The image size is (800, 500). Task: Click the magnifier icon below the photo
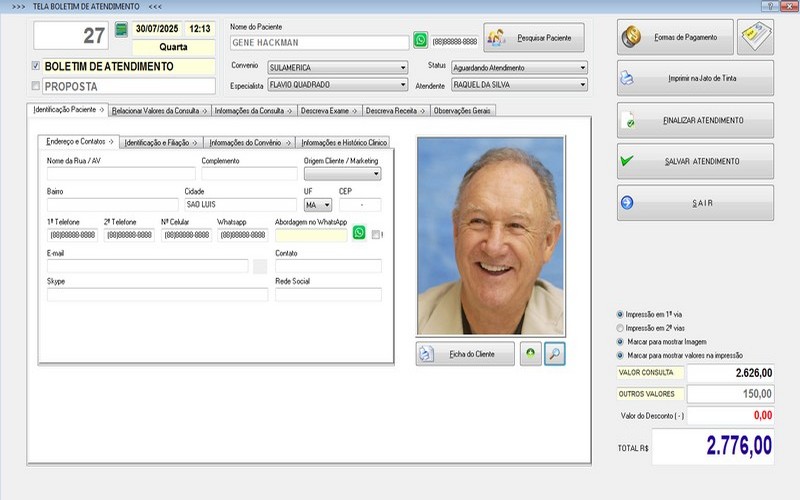coord(554,353)
